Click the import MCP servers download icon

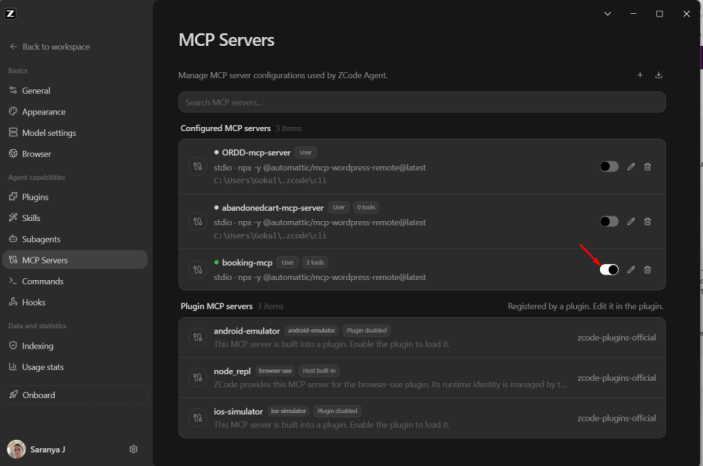point(659,75)
